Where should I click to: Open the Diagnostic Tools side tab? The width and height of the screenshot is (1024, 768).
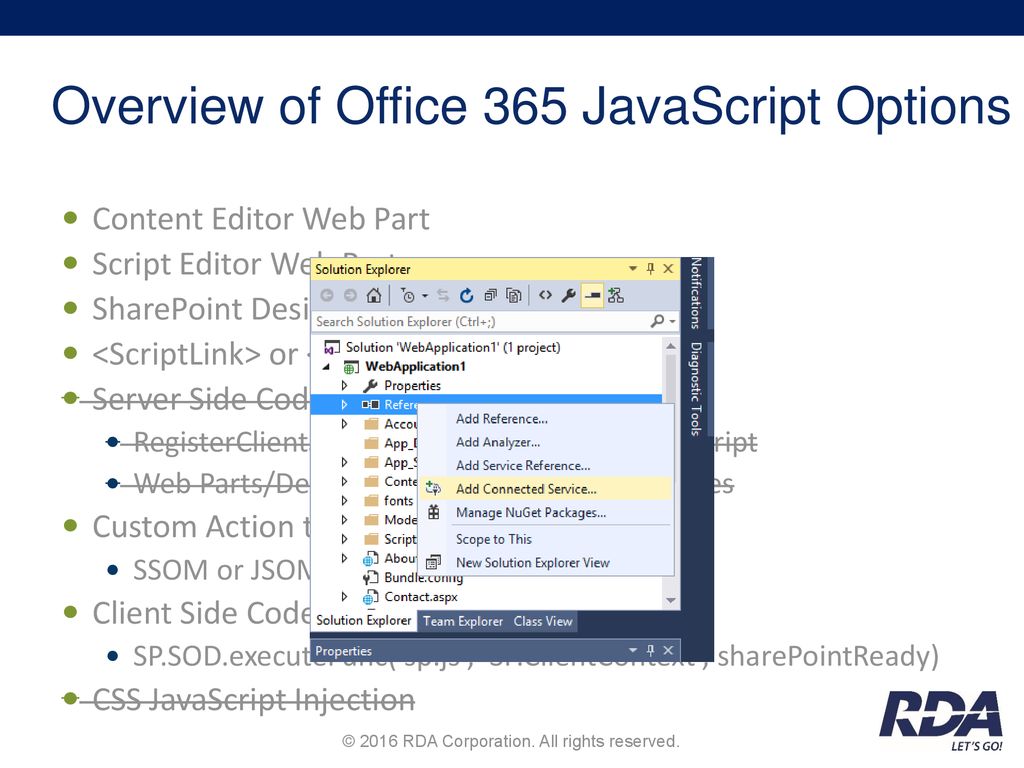[x=696, y=389]
